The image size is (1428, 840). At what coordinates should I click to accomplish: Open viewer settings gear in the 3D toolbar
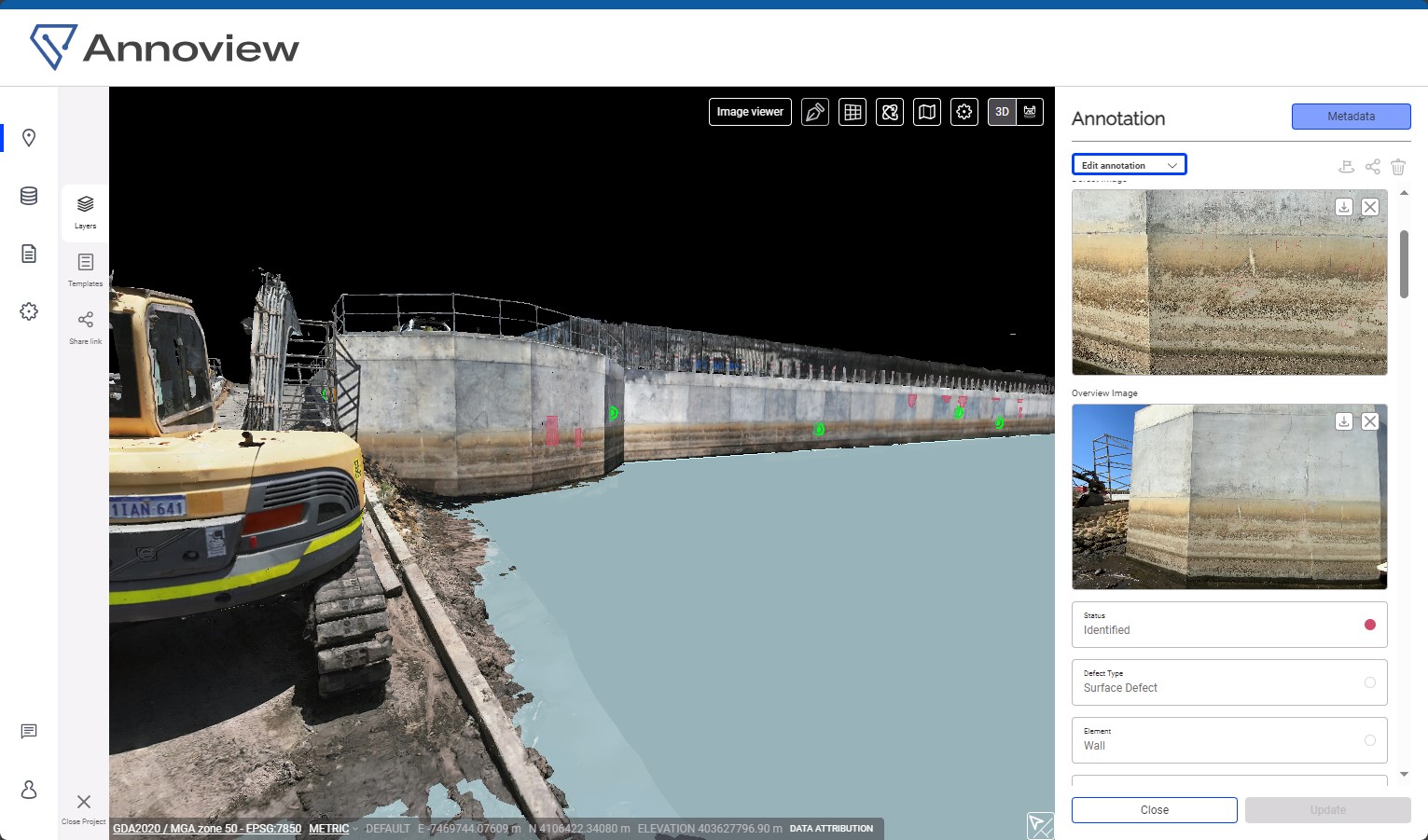(964, 112)
